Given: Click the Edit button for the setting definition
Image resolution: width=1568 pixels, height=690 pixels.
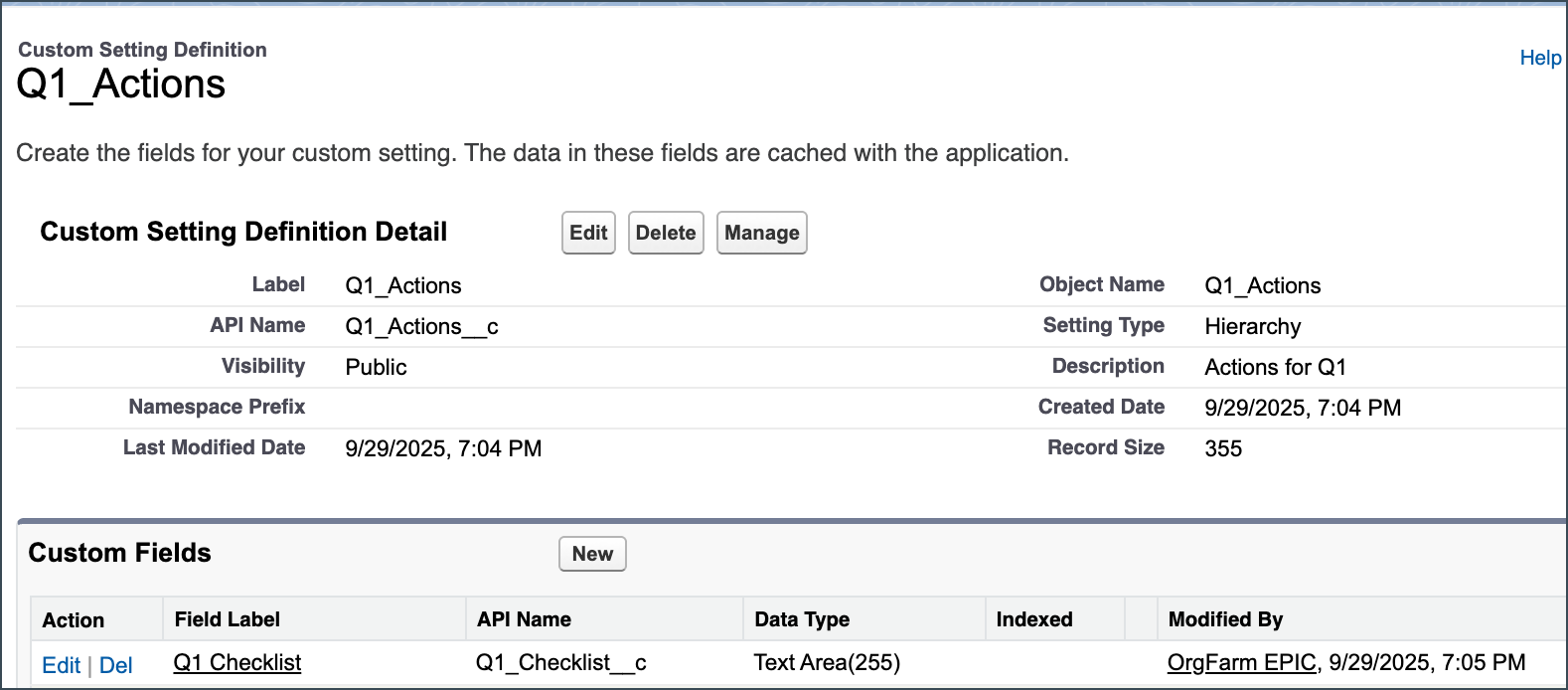Looking at the screenshot, I should (x=588, y=233).
